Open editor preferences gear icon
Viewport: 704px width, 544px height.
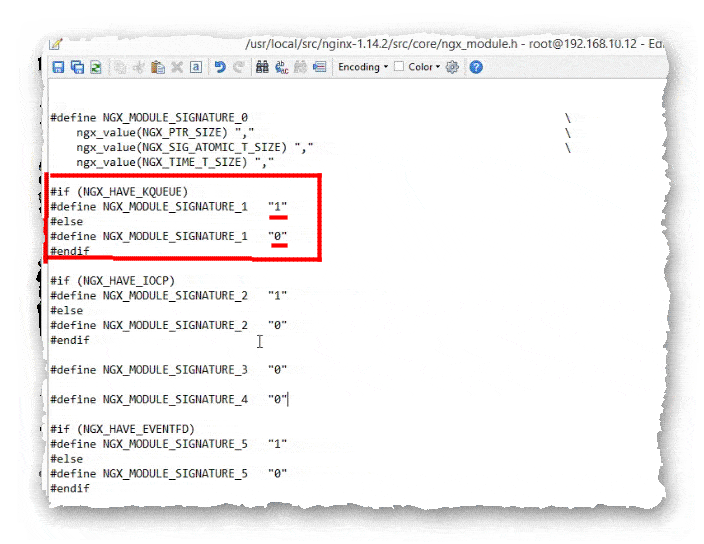(x=452, y=67)
